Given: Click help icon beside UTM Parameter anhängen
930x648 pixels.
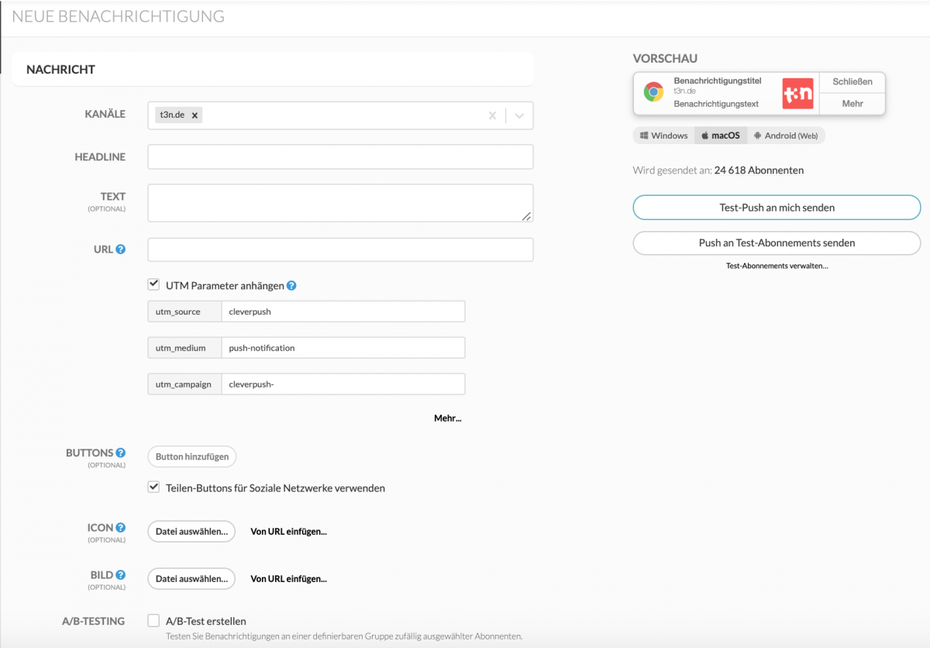Looking at the screenshot, I should [292, 286].
